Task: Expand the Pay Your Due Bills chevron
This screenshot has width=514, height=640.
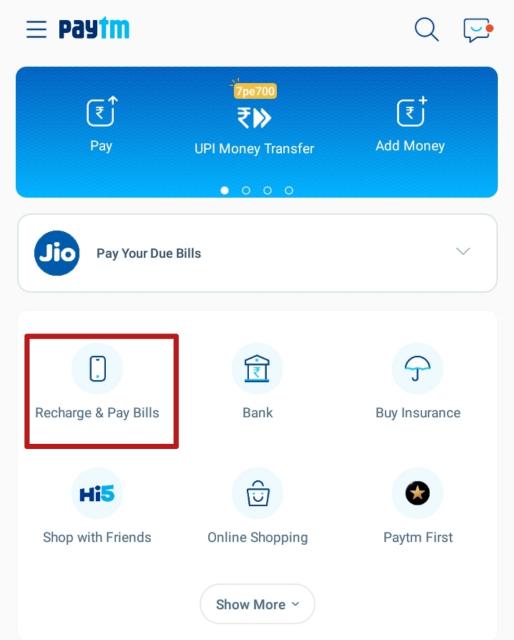Action: pos(463,251)
